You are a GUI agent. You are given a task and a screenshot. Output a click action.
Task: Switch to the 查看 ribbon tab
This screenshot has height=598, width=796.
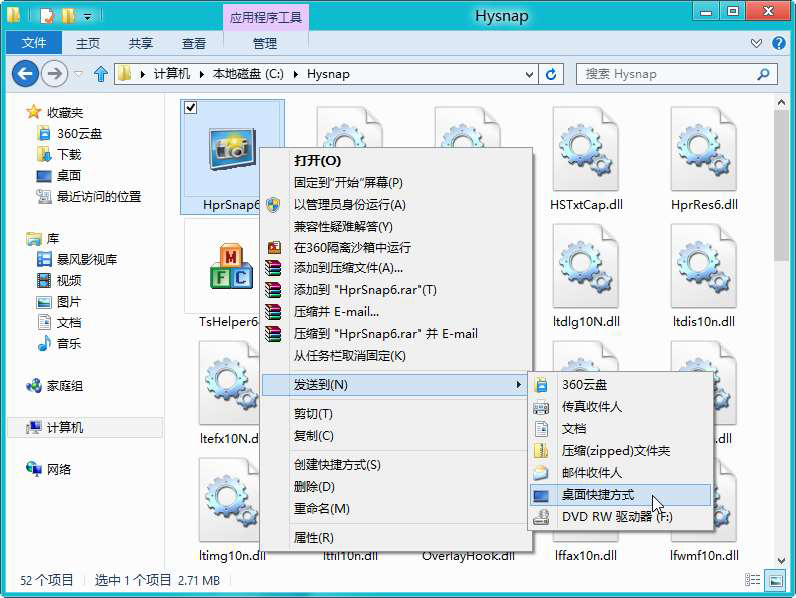(x=194, y=43)
